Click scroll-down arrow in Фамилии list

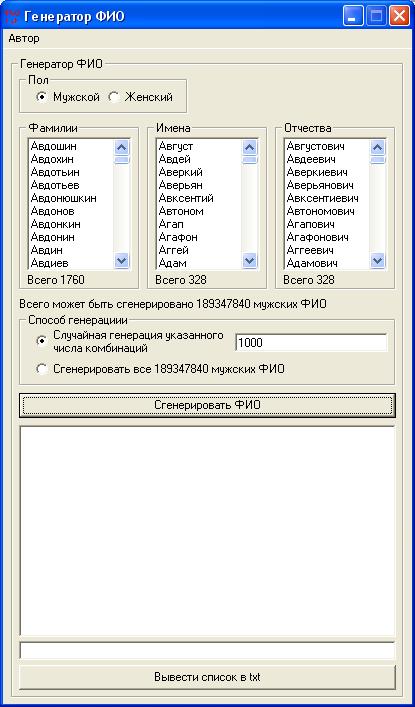(122, 260)
